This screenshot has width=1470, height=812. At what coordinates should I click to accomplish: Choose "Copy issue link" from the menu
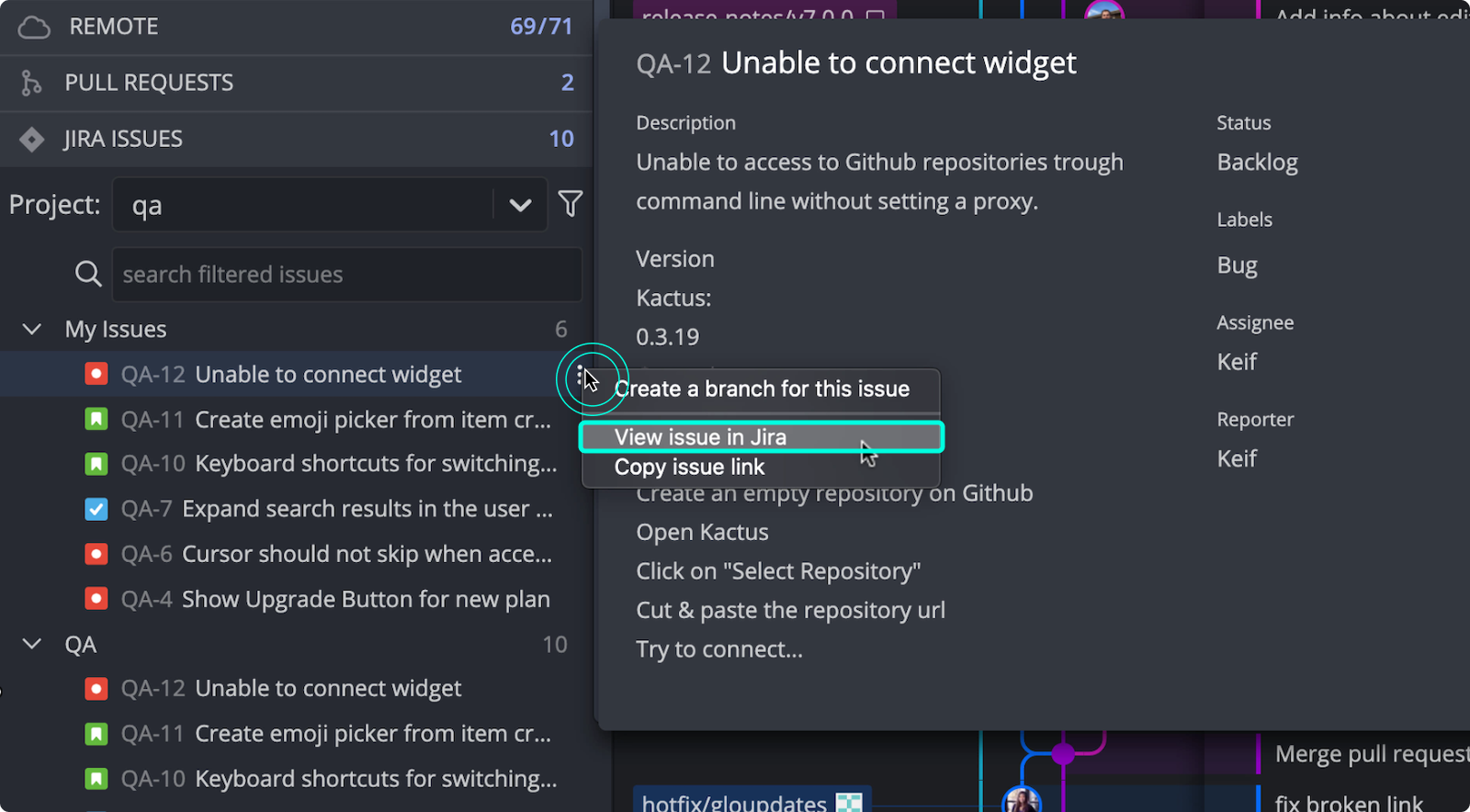(x=689, y=467)
